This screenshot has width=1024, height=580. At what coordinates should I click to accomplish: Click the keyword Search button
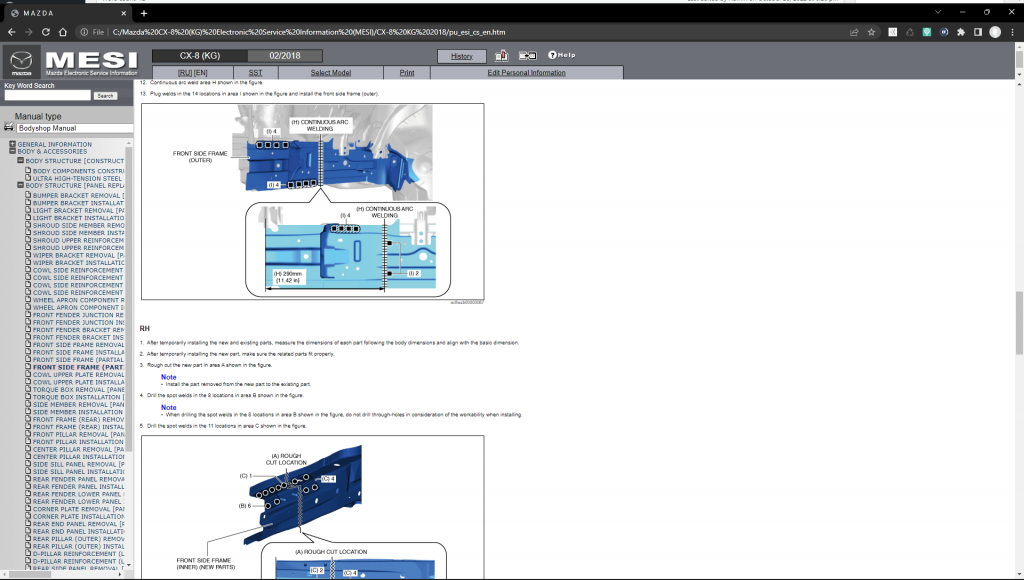(105, 96)
